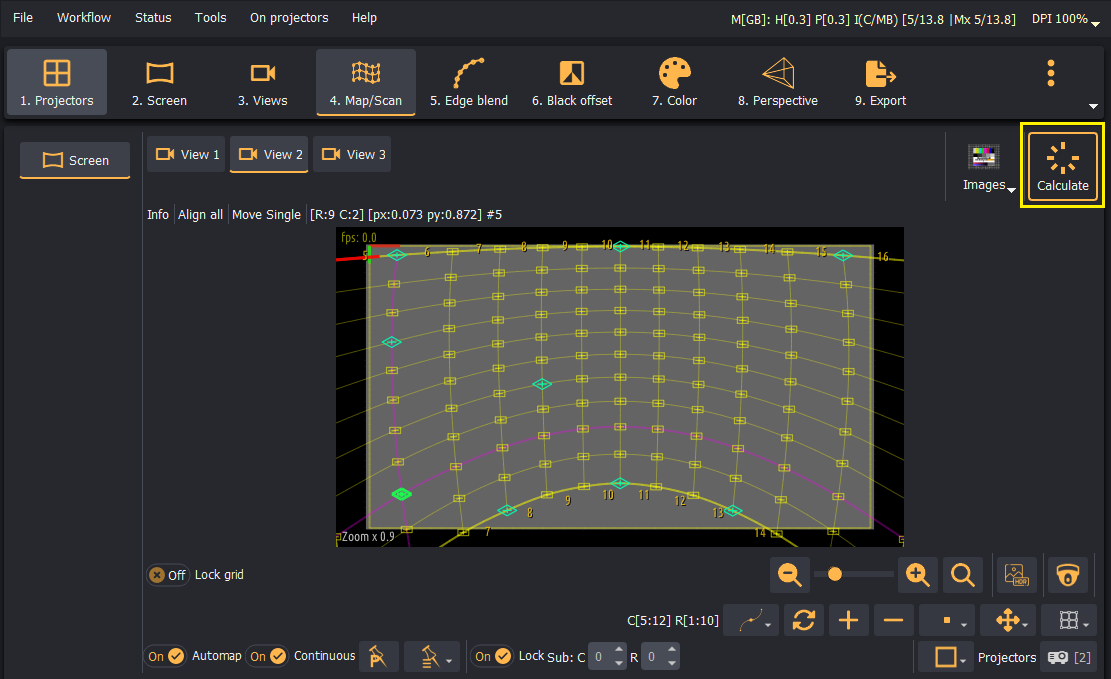
Task: Open the 6. Black offset step
Action: coord(572,82)
